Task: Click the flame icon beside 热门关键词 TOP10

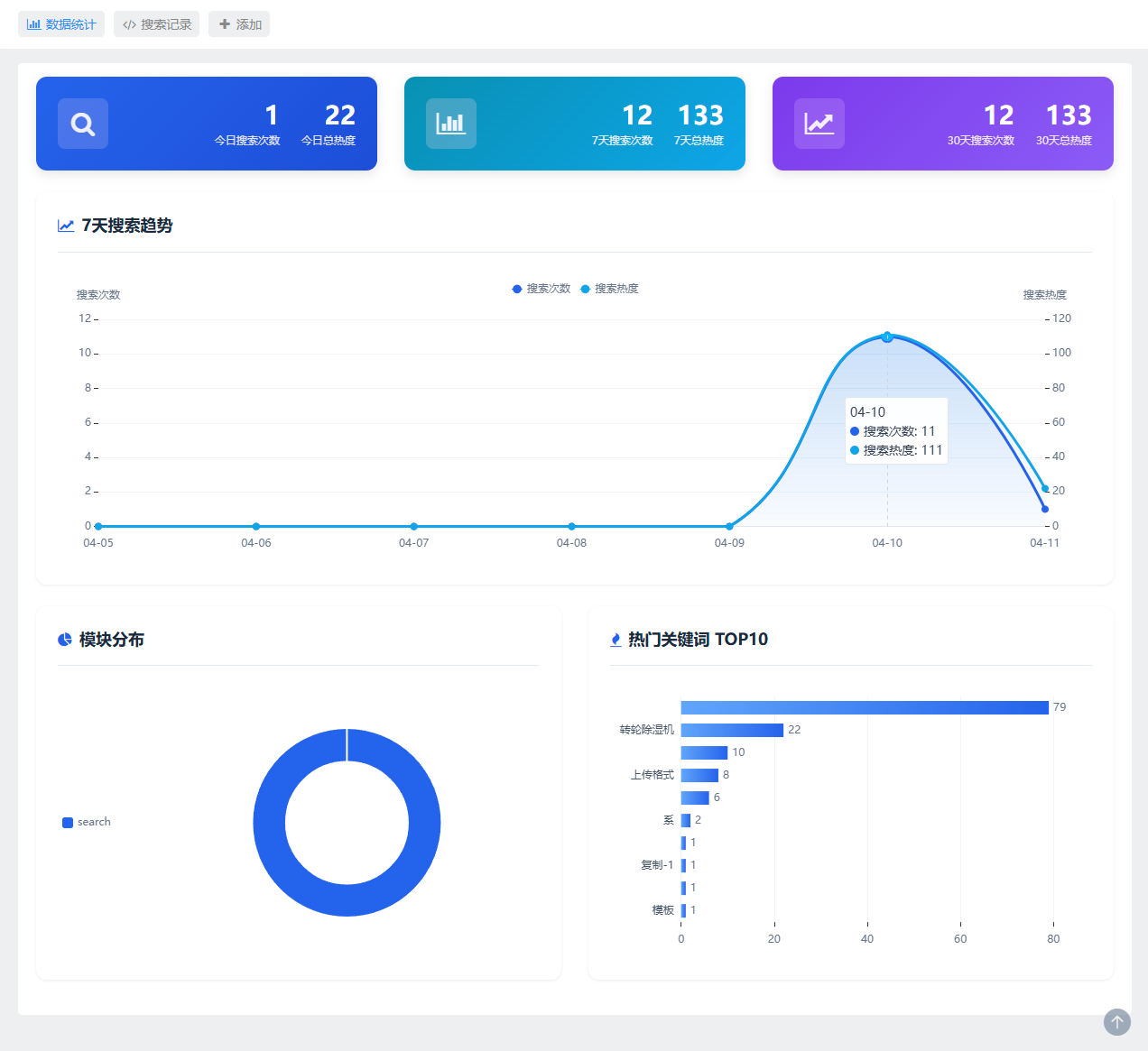Action: click(x=616, y=640)
